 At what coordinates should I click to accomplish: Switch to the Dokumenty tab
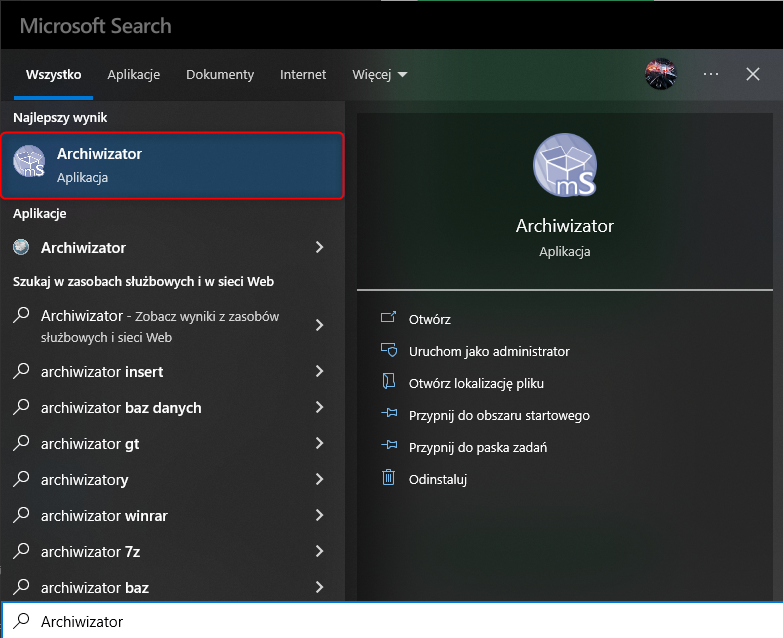click(220, 74)
